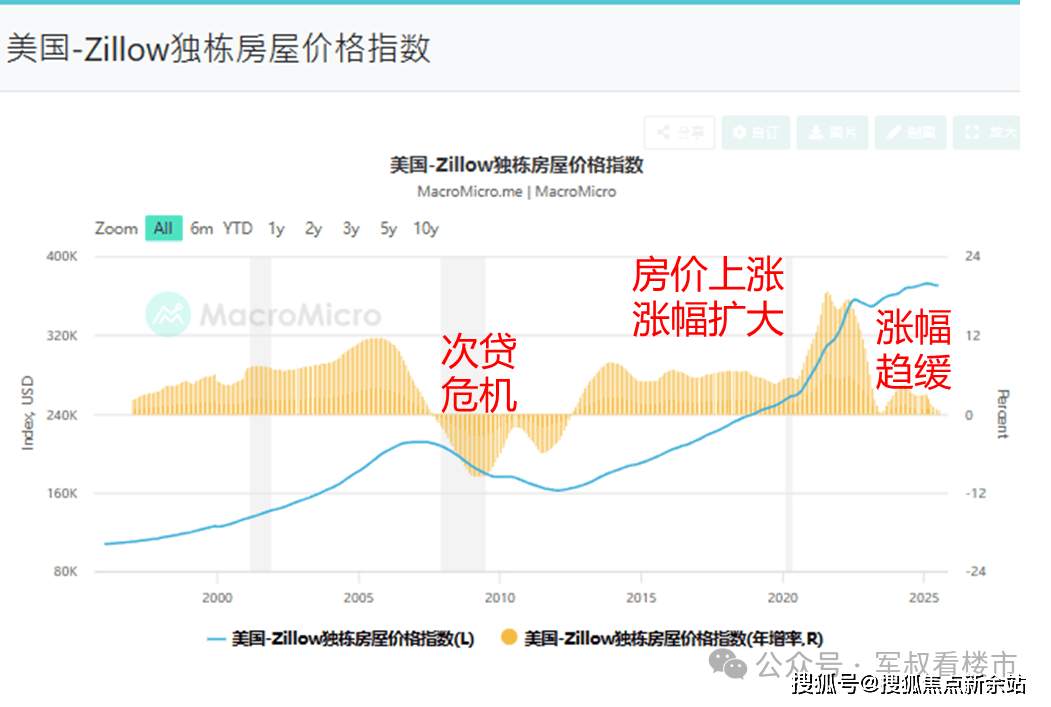This screenshot has height=707, width=1051.
Task: Click the MacroMicro watermark logo icon
Action: (x=168, y=315)
